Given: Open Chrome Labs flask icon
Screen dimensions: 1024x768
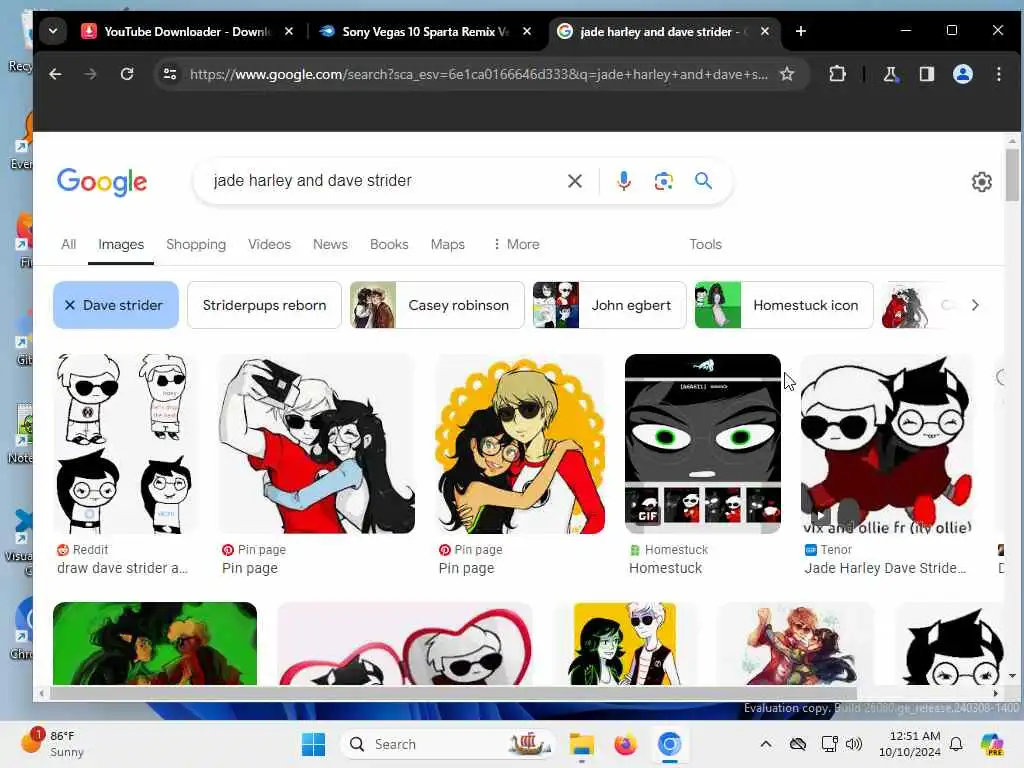Looking at the screenshot, I should tap(890, 74).
